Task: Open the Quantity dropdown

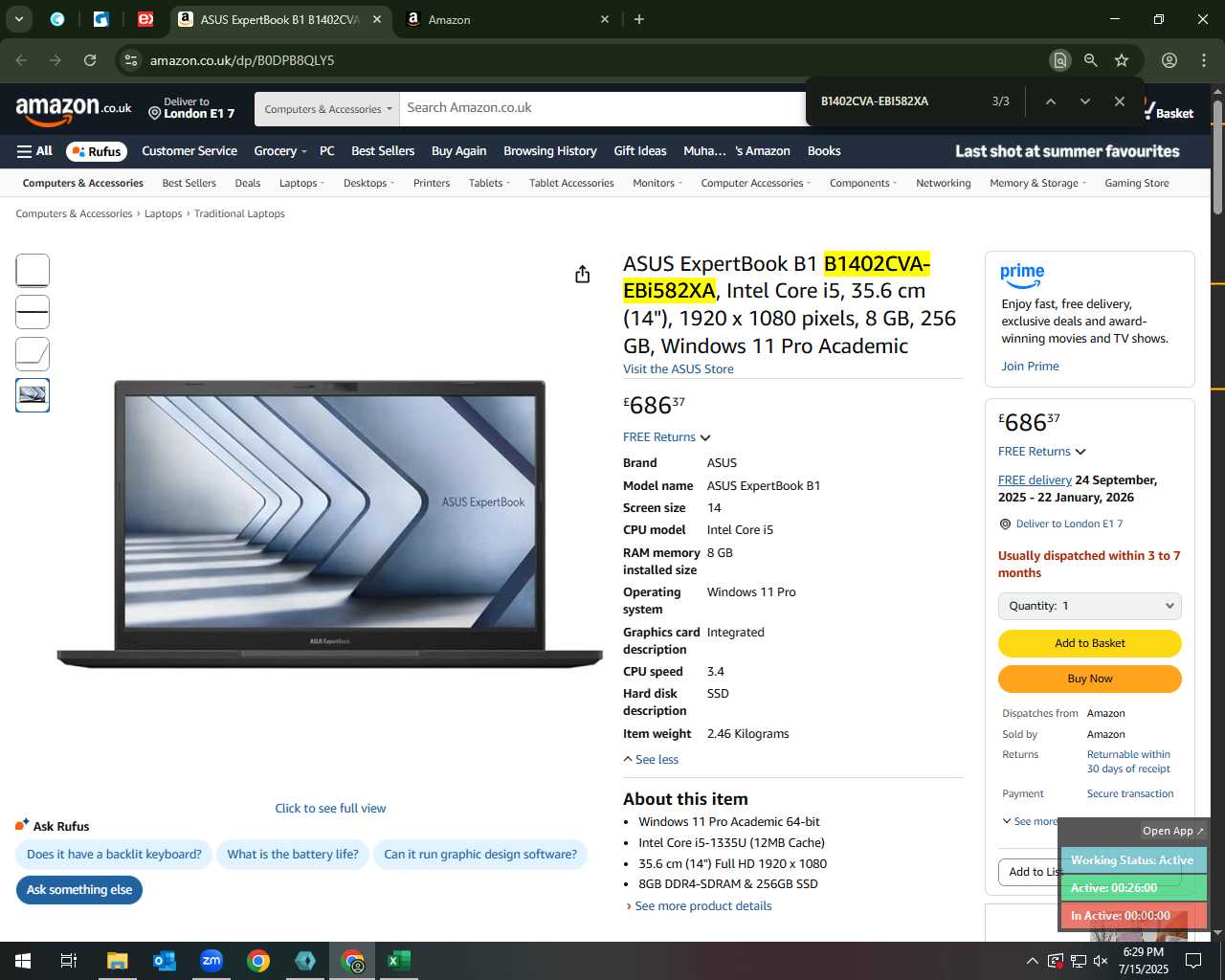Action: (1090, 606)
